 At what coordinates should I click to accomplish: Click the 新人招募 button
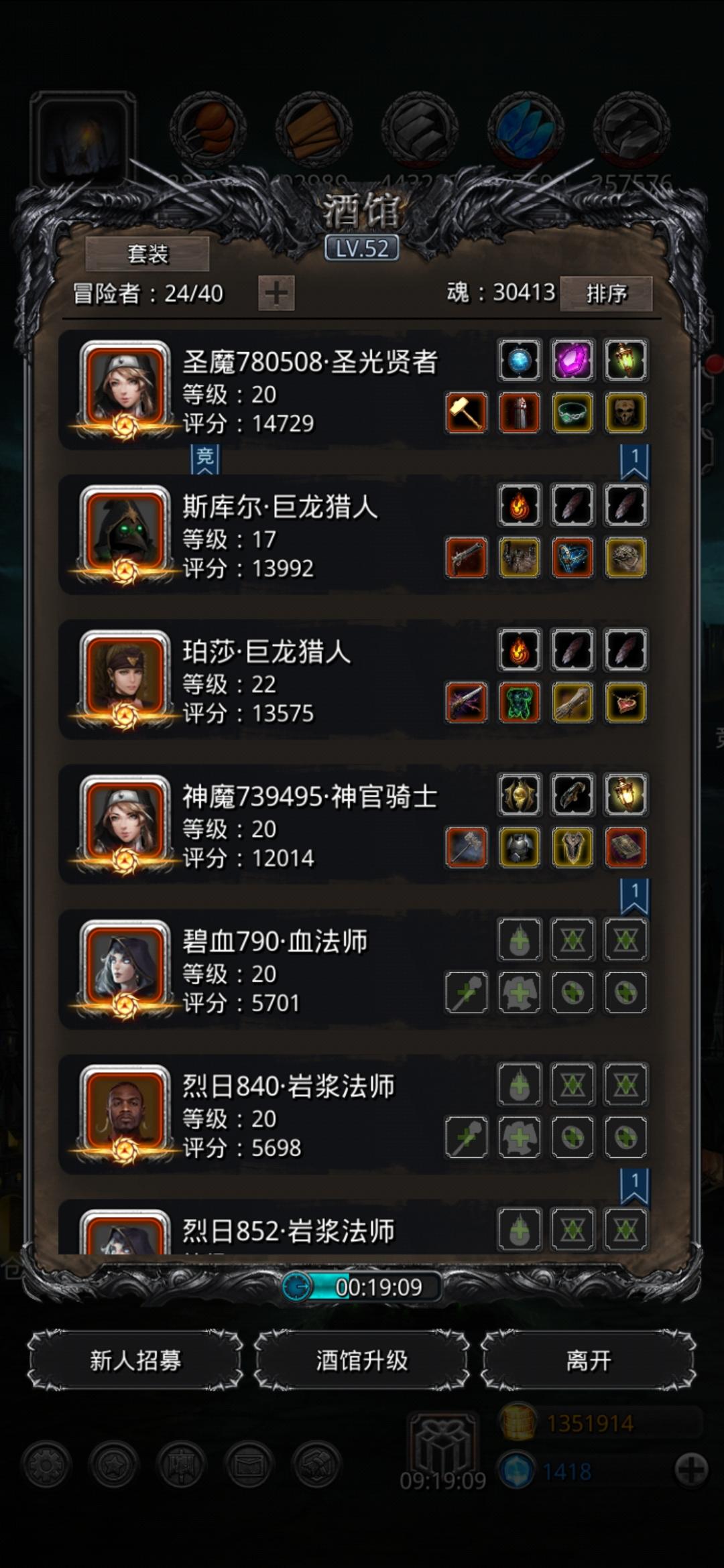[135, 1360]
